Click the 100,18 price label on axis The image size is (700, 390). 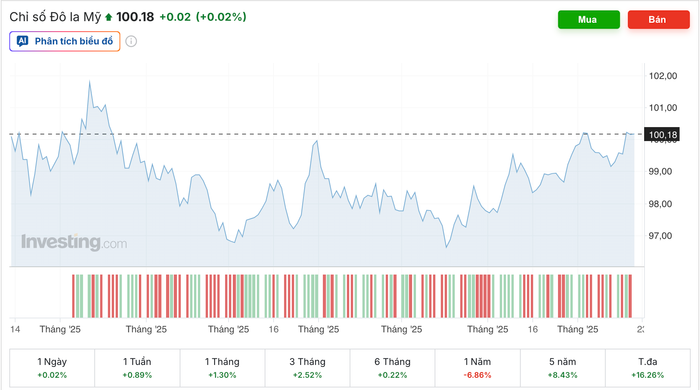(x=662, y=134)
